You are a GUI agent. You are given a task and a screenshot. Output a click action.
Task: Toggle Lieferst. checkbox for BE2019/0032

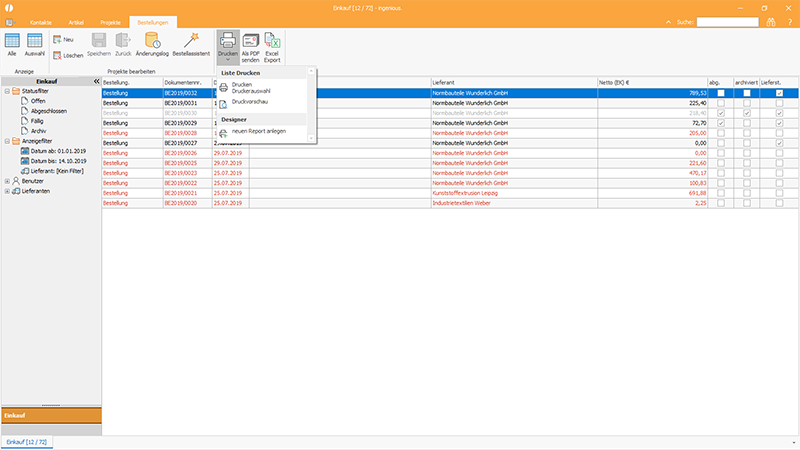click(x=779, y=93)
